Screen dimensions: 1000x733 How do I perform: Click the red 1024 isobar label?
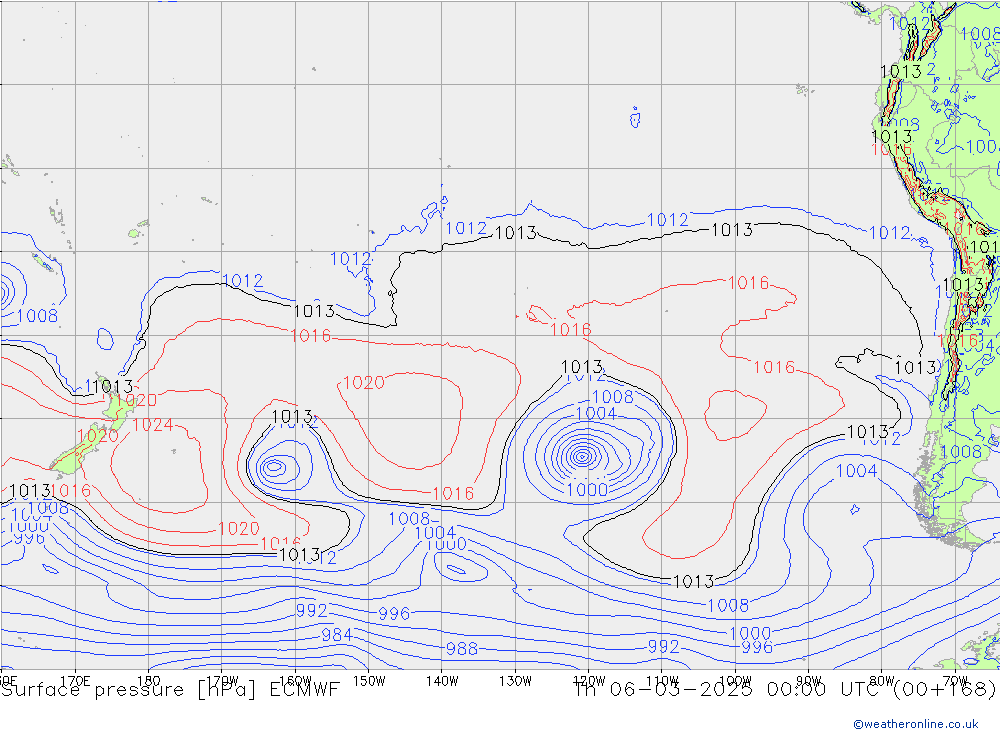pyautogui.click(x=153, y=425)
